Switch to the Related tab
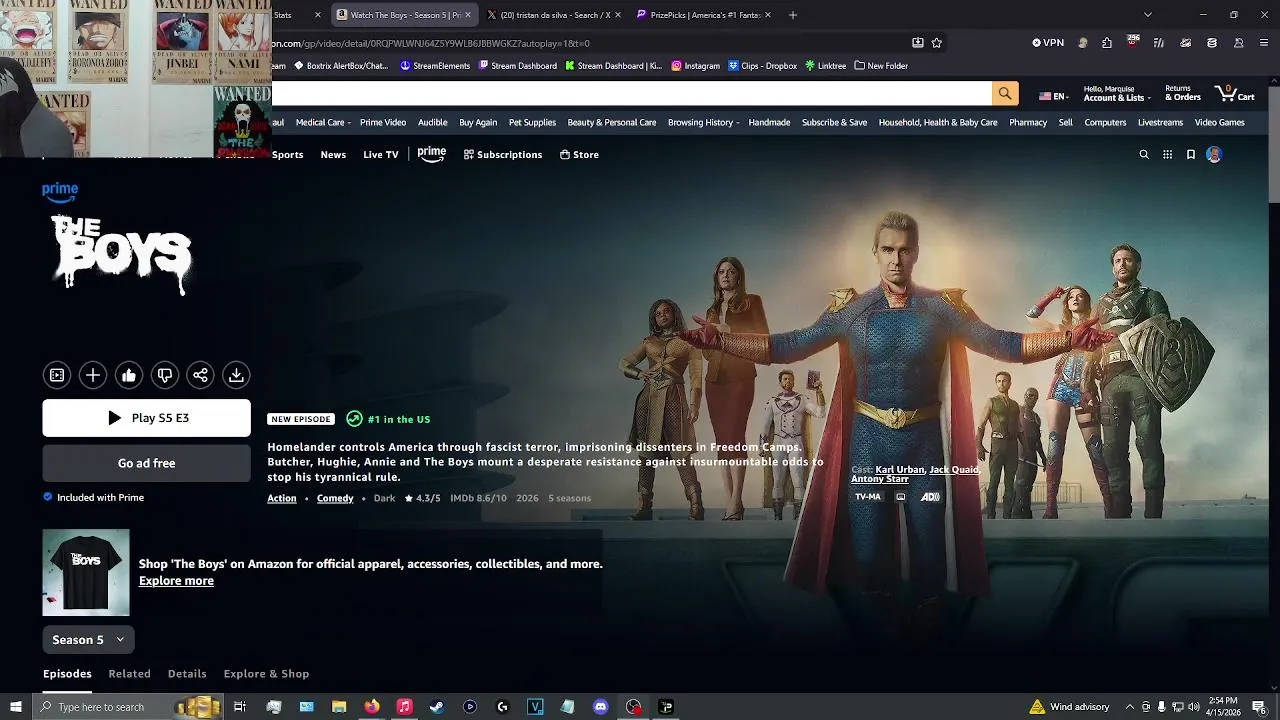Viewport: 1280px width, 720px height. point(129,674)
